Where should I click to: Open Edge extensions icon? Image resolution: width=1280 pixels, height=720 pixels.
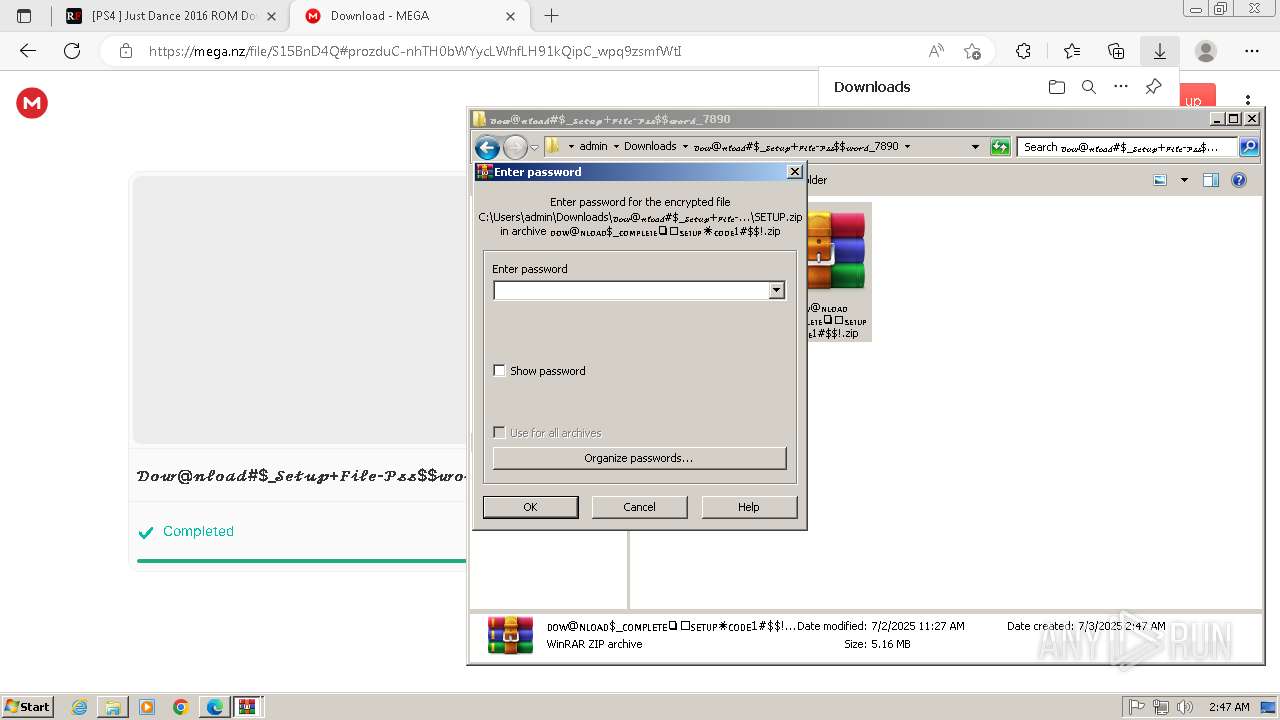pyautogui.click(x=1023, y=51)
